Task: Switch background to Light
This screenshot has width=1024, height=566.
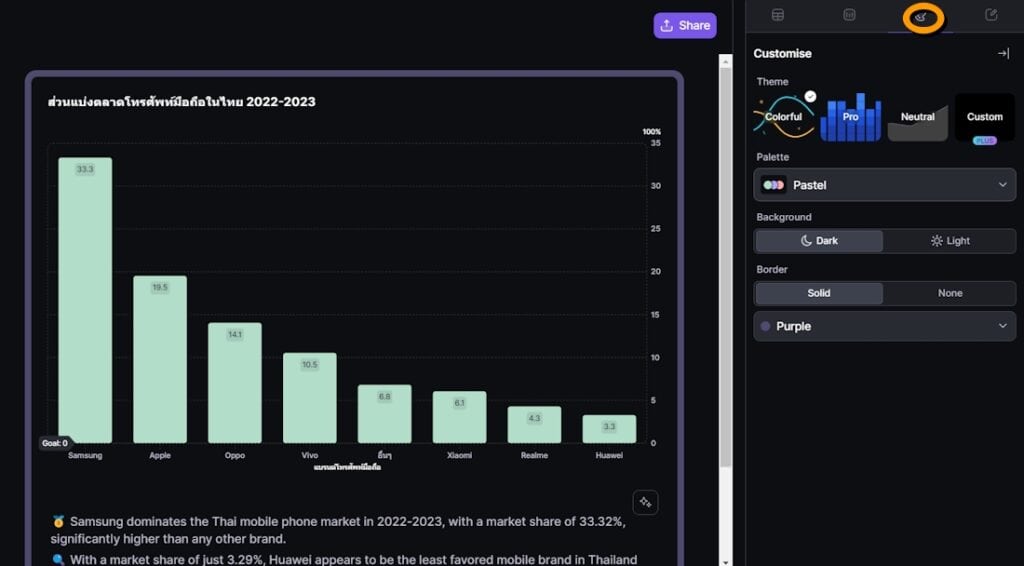Action: coord(950,241)
